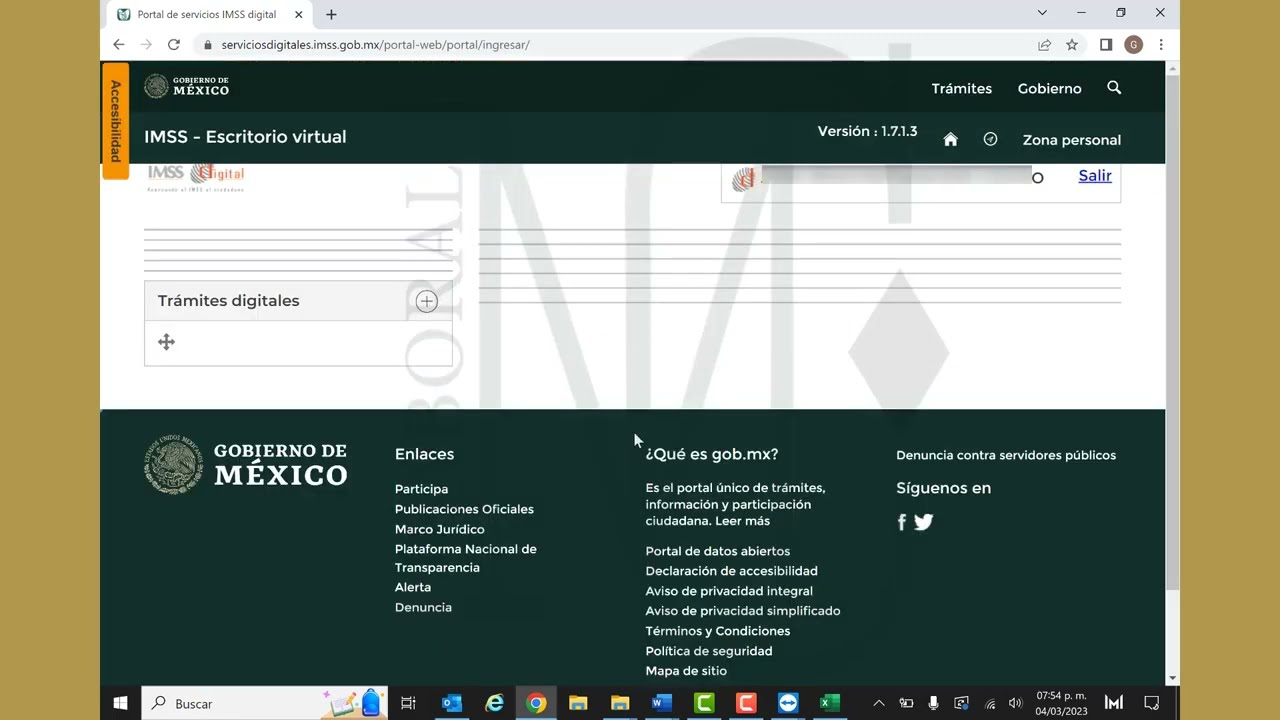Open the tab search chevron in Chrome
Image resolution: width=1280 pixels, height=720 pixels.
tap(1042, 13)
